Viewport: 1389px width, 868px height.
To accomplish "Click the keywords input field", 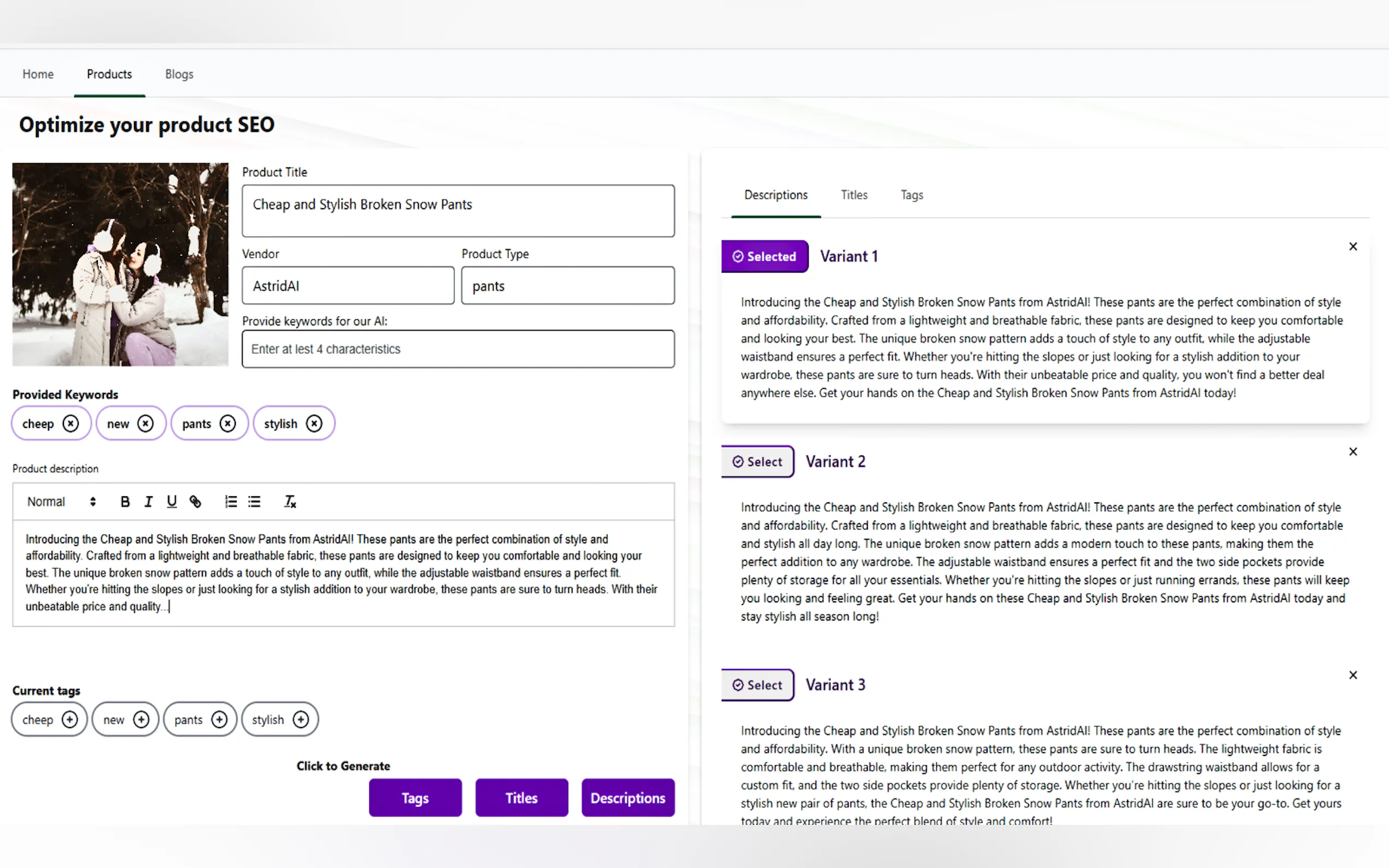I will pyautogui.click(x=458, y=349).
